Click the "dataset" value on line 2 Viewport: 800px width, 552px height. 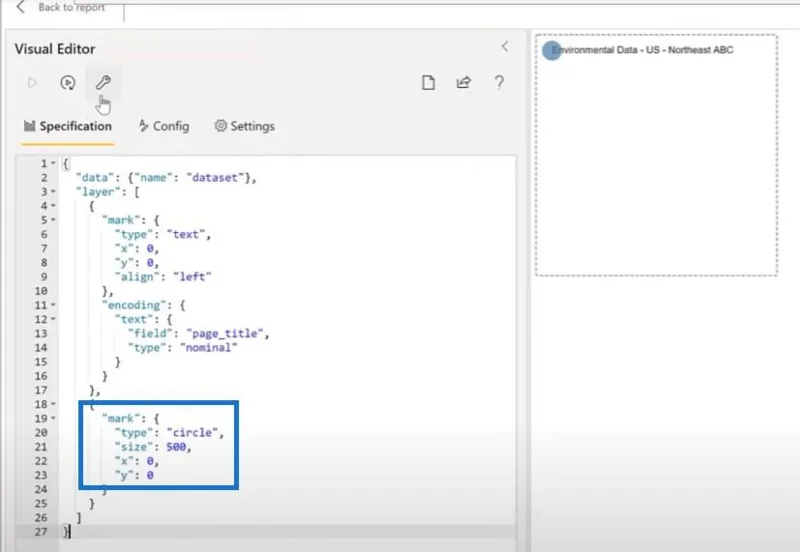(x=215, y=178)
